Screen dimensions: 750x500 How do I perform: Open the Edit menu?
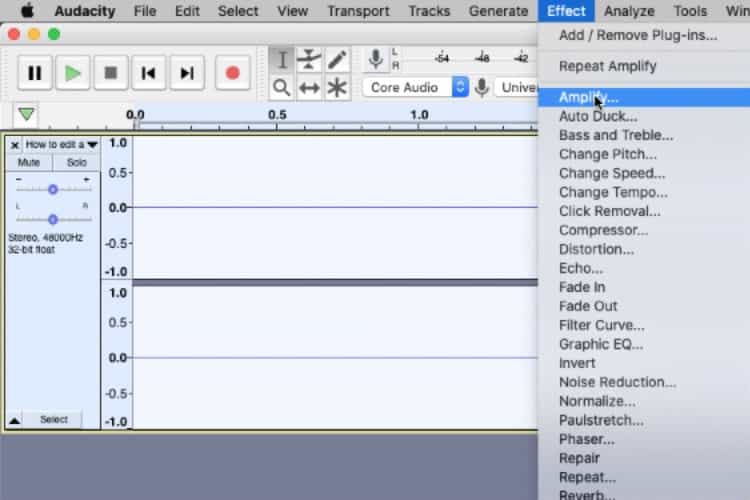click(x=187, y=11)
